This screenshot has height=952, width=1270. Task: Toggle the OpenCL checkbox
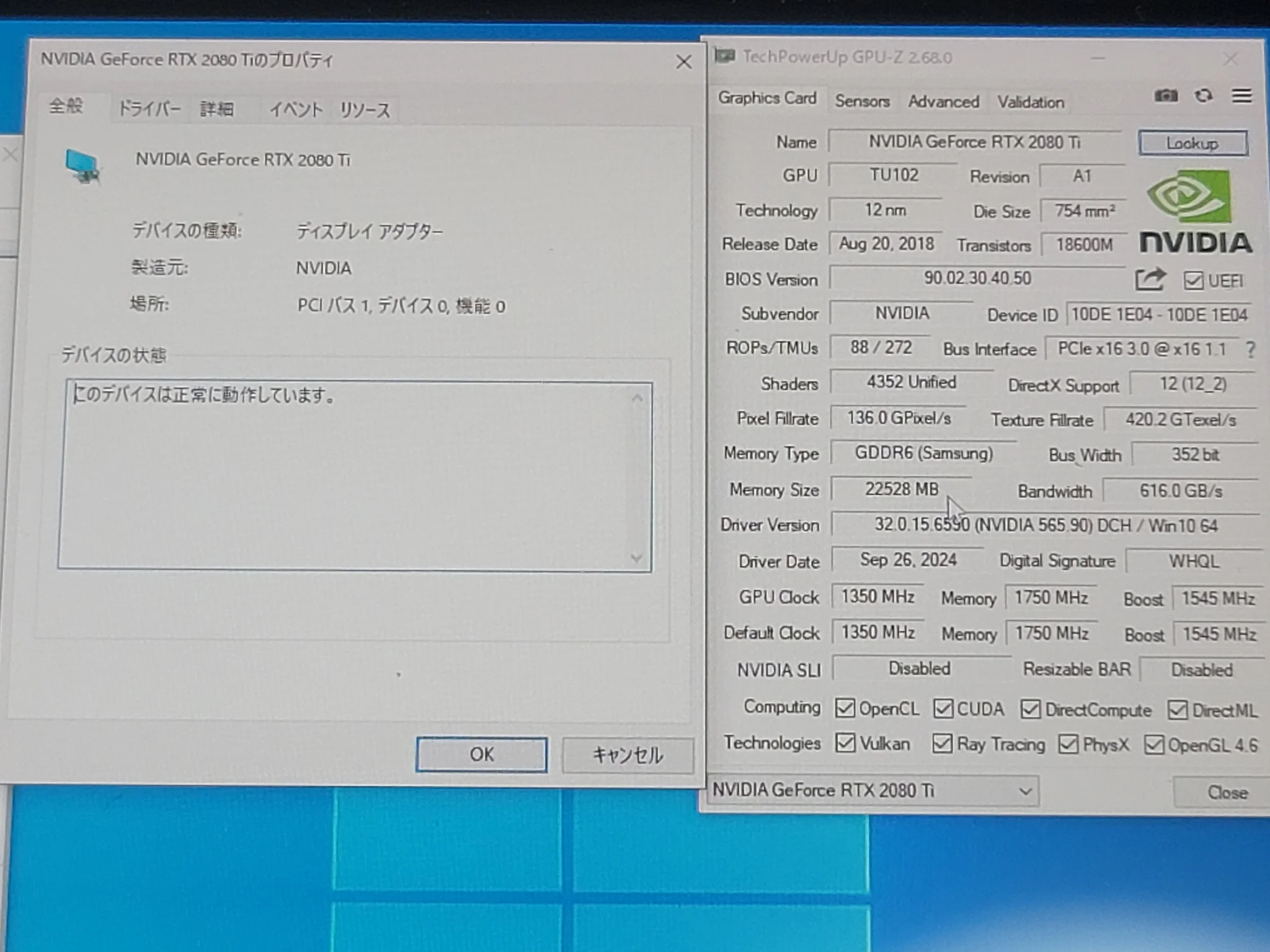coord(845,708)
